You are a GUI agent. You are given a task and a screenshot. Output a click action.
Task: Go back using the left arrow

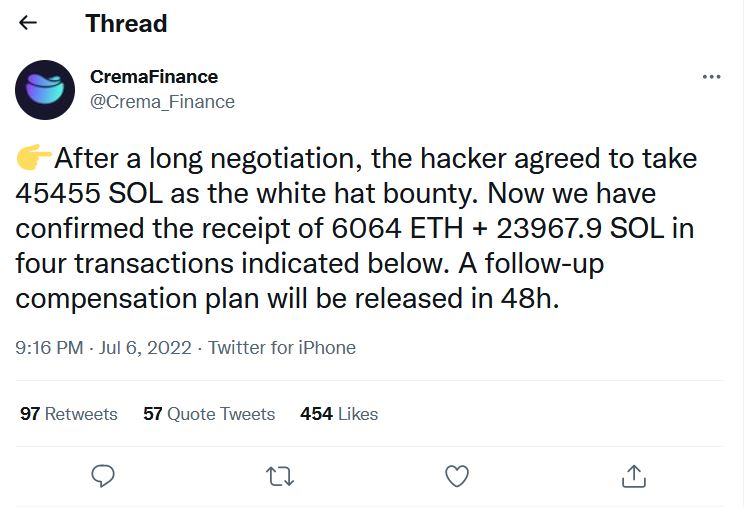[x=28, y=22]
